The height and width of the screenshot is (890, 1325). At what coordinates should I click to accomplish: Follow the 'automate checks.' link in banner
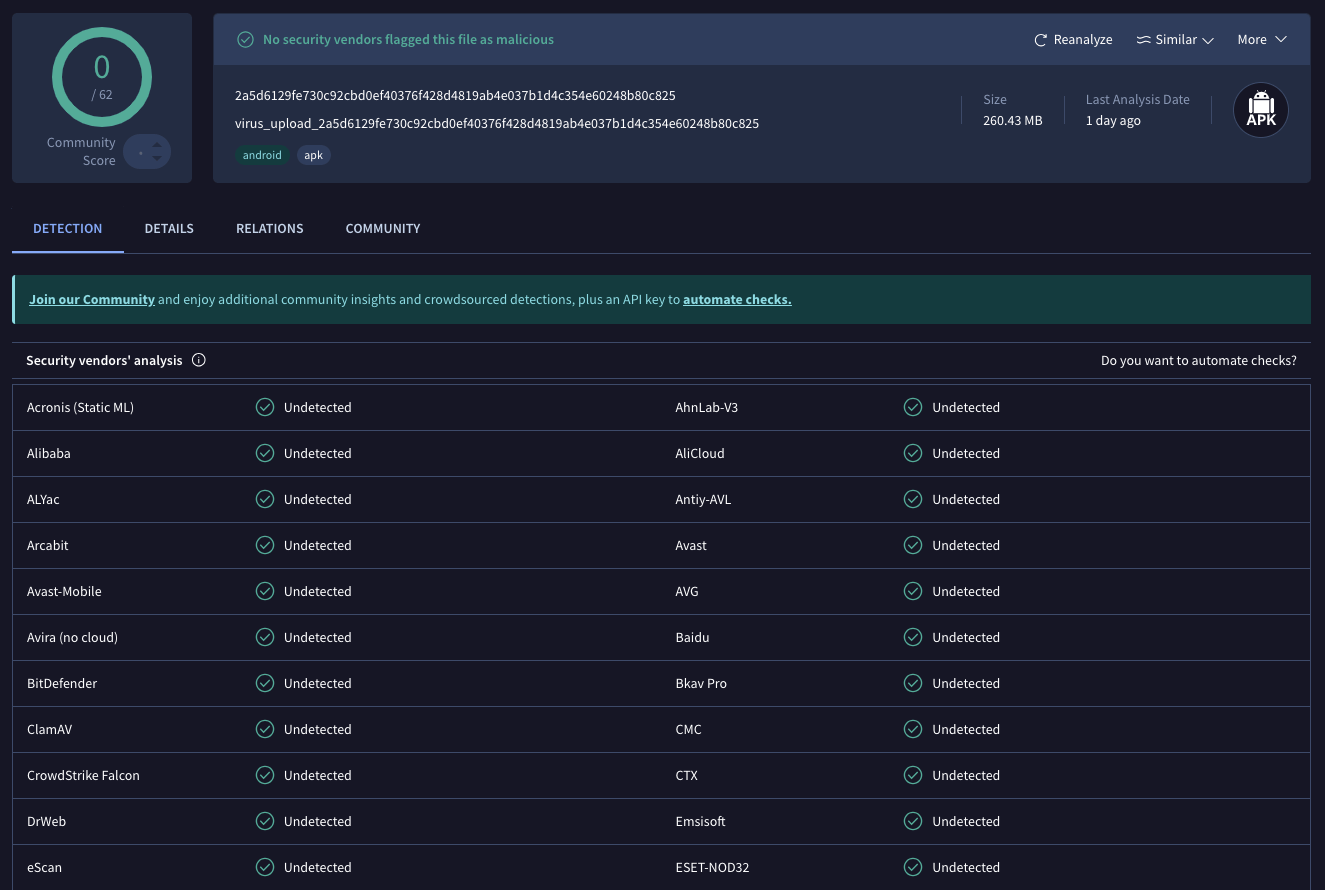click(737, 299)
